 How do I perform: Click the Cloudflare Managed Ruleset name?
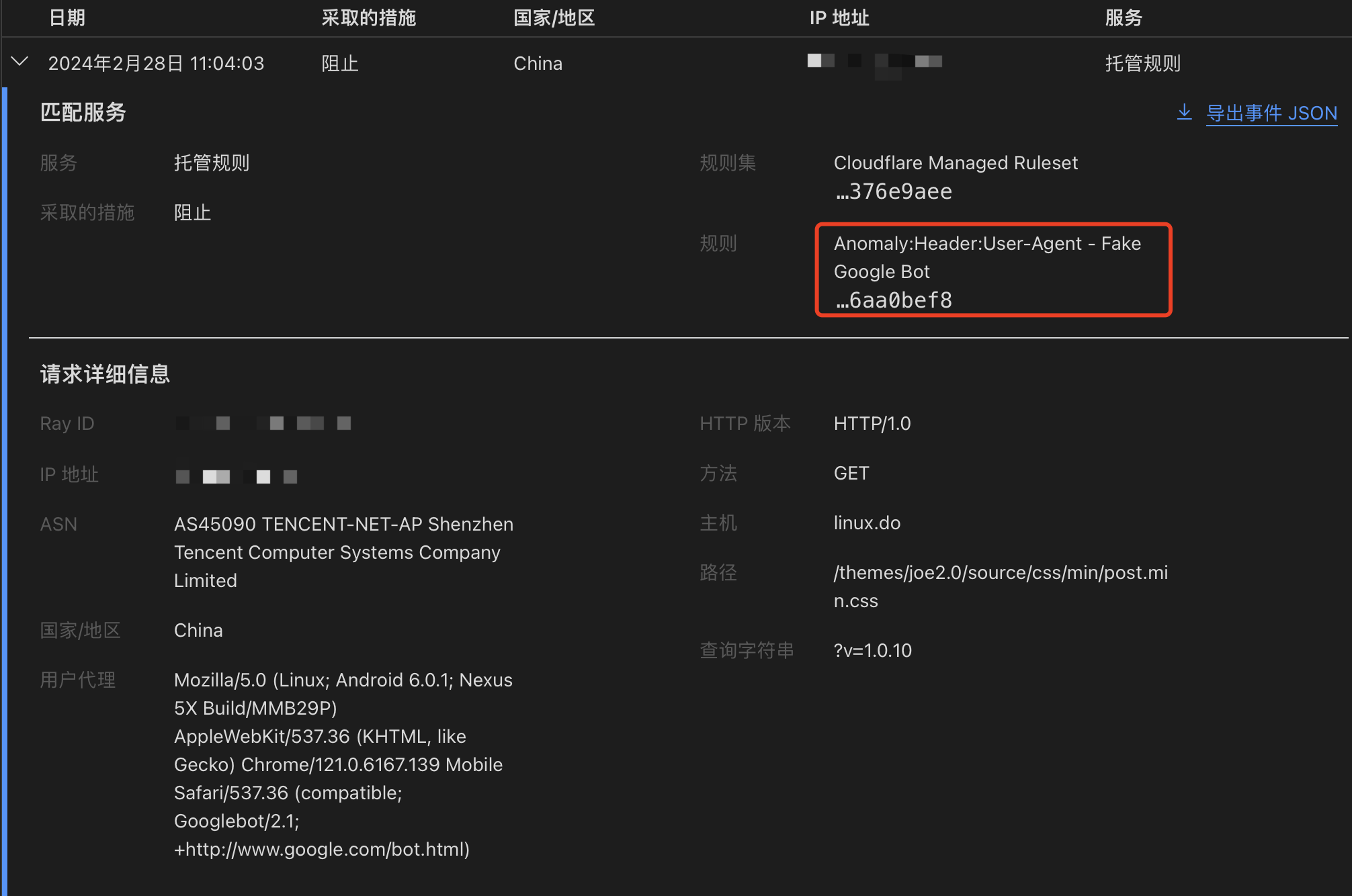[x=956, y=163]
